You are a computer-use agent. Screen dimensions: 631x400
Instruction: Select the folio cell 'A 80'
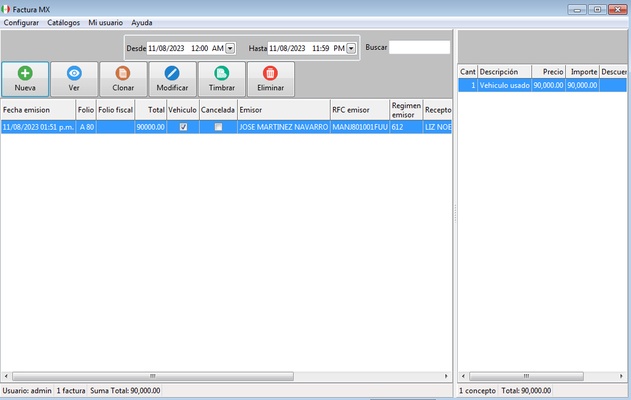(x=86, y=127)
